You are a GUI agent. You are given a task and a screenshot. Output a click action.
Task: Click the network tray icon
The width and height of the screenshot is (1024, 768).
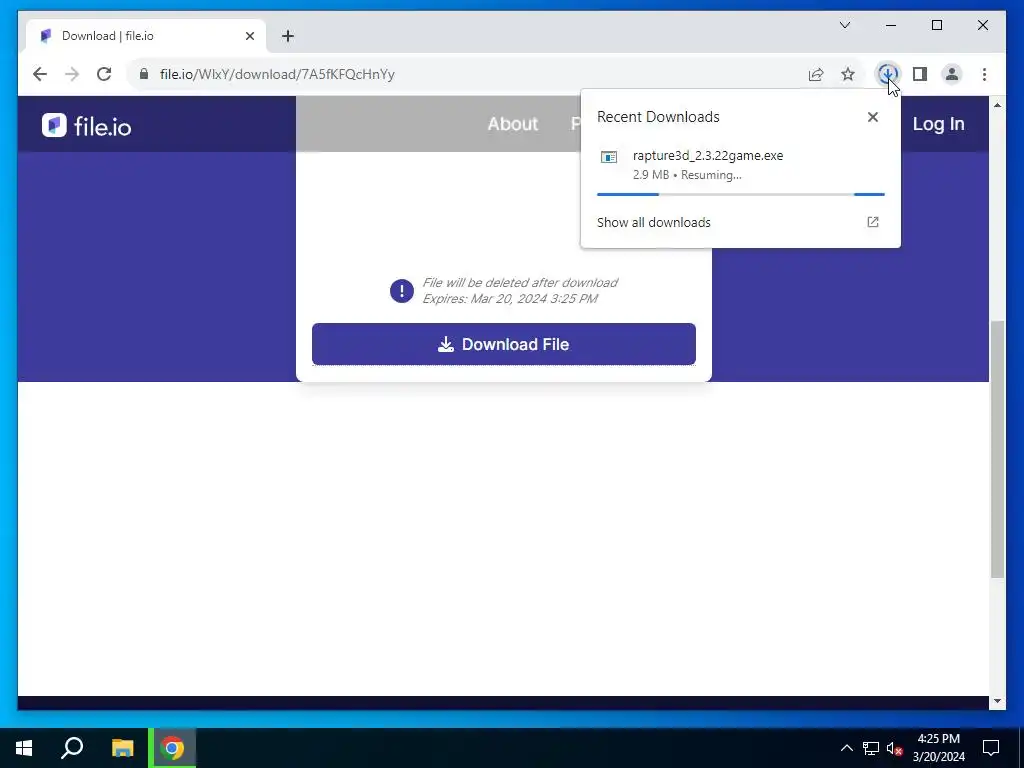tap(871, 748)
